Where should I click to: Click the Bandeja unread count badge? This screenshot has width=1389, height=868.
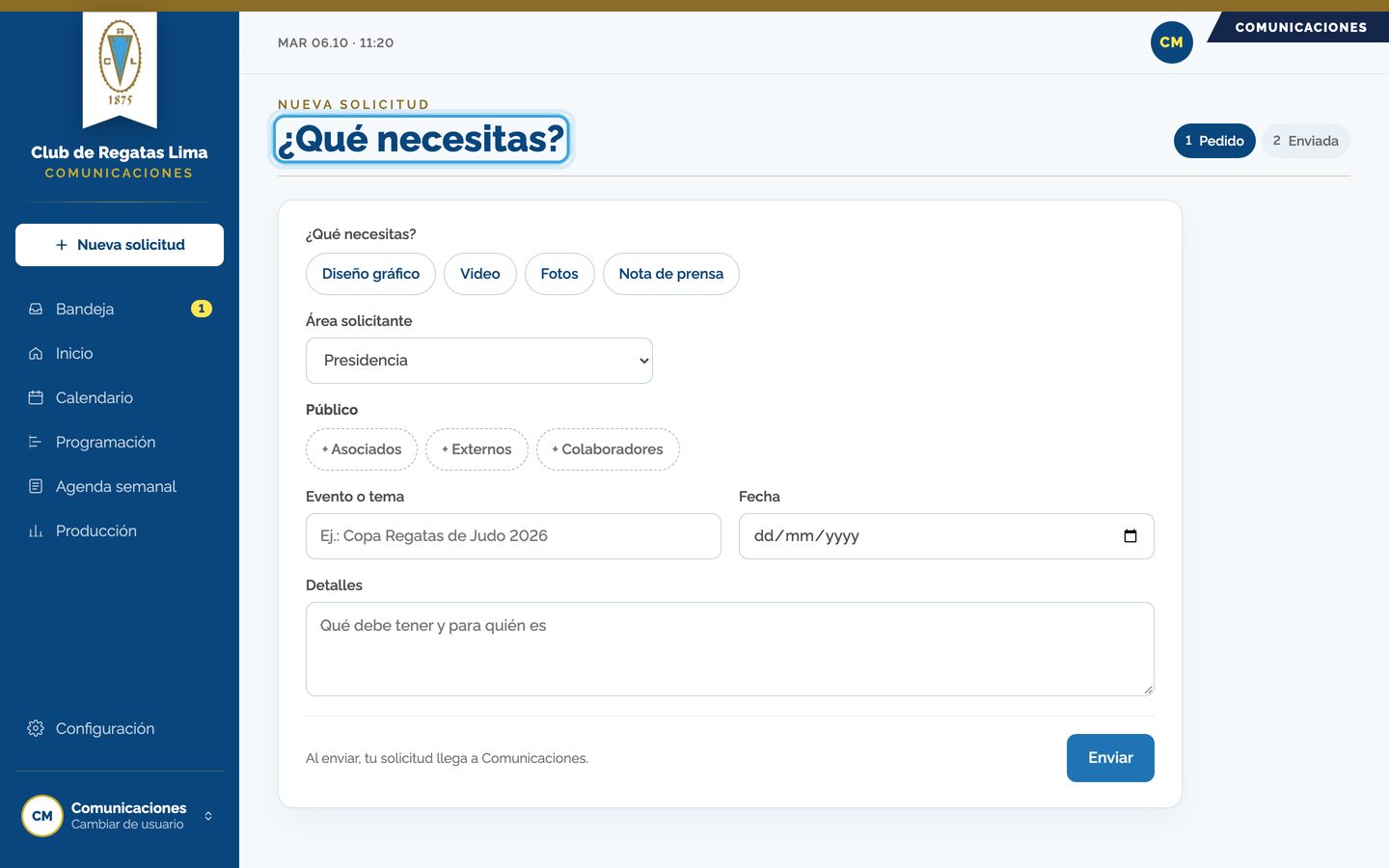pos(202,309)
